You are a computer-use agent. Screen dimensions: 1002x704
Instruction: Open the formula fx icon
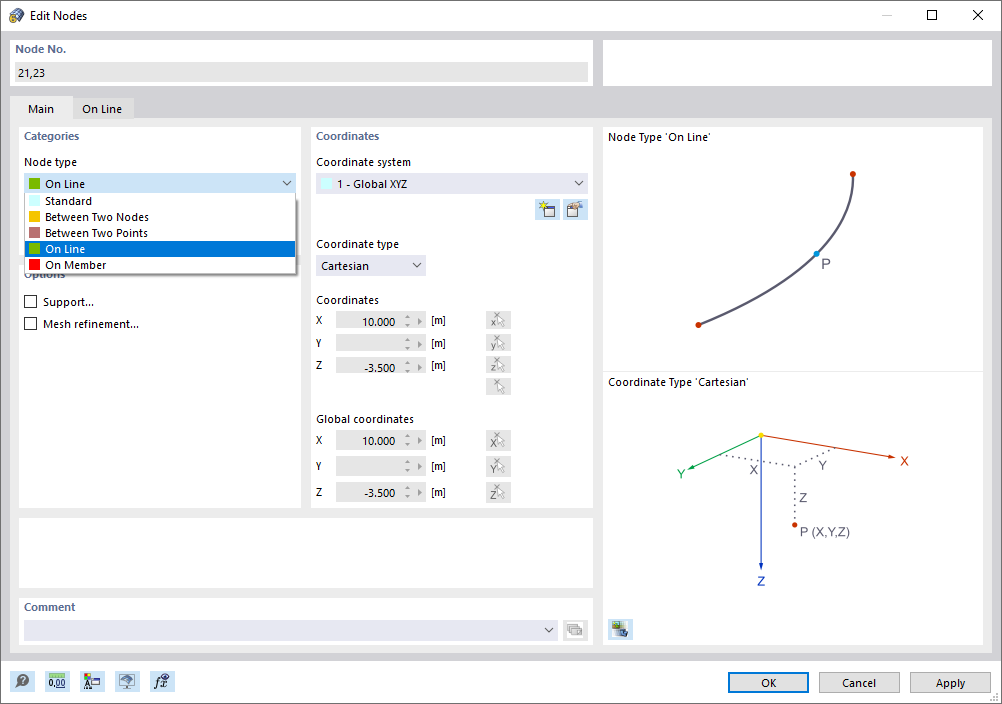(162, 682)
